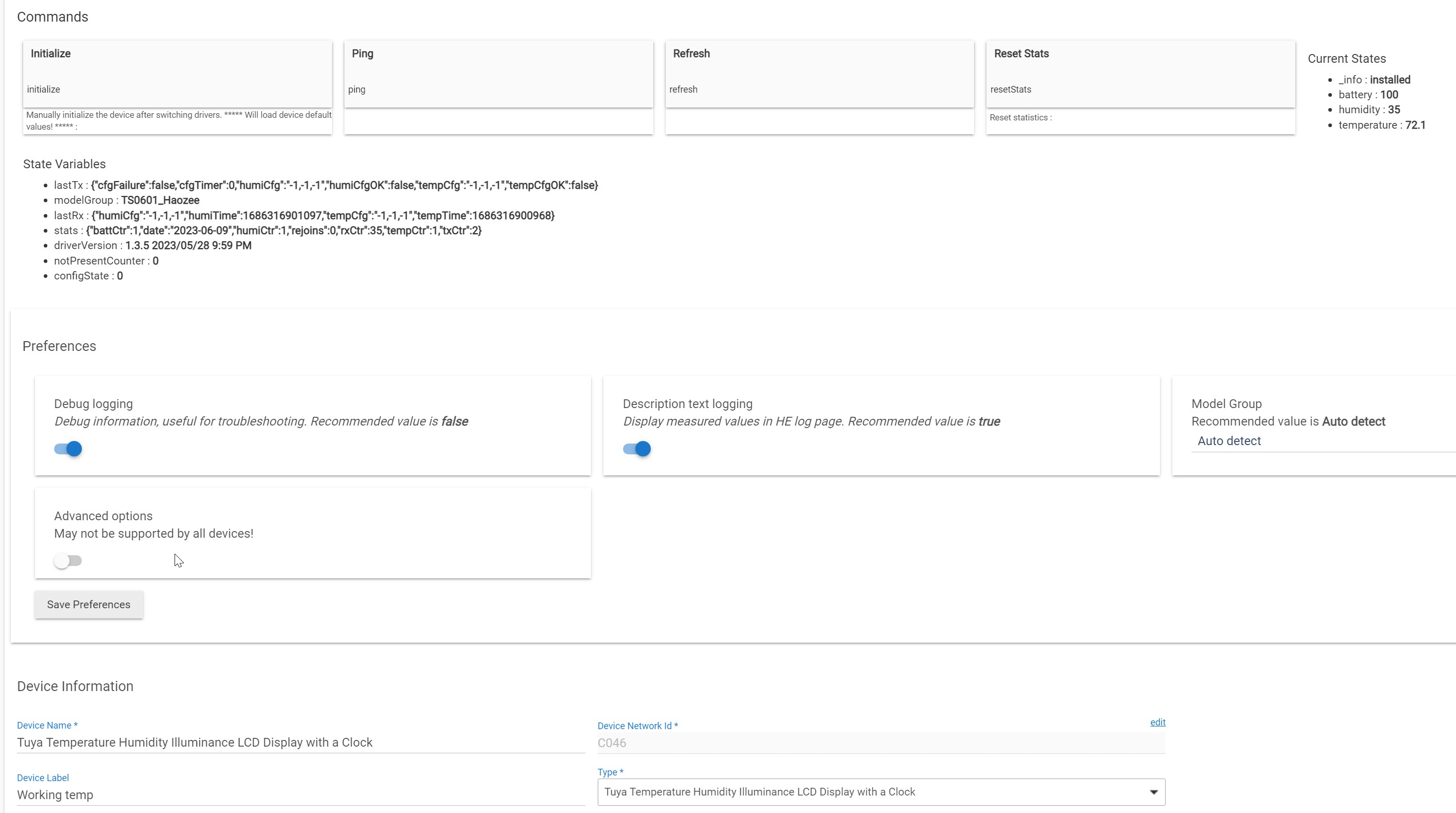The height and width of the screenshot is (813, 1456).
Task: Click the Ping command button
Action: 498,74
